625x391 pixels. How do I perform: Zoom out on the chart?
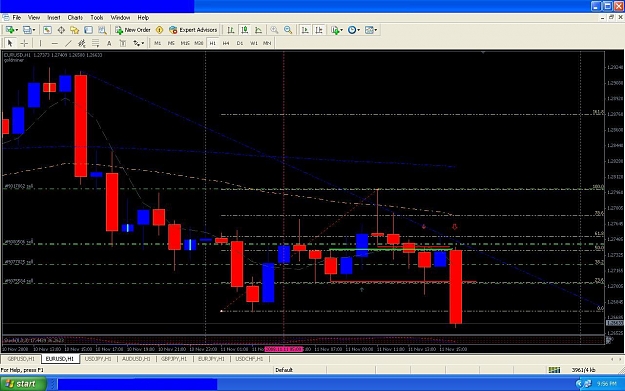[x=288, y=30]
